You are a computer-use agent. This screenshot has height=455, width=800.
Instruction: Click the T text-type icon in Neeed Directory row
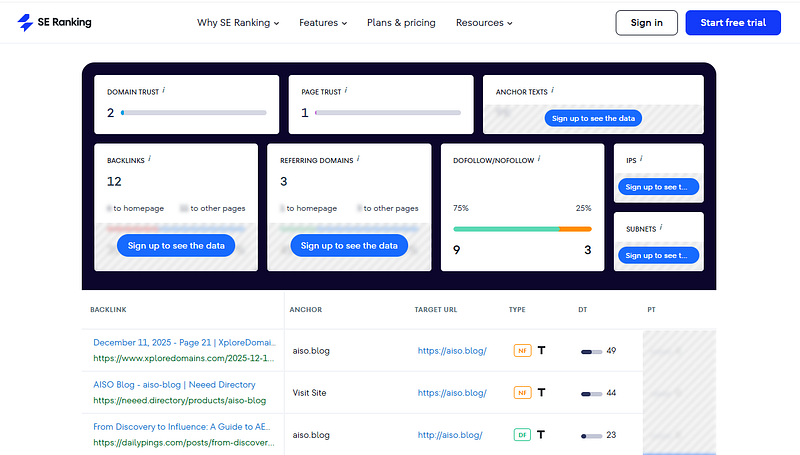coord(541,392)
